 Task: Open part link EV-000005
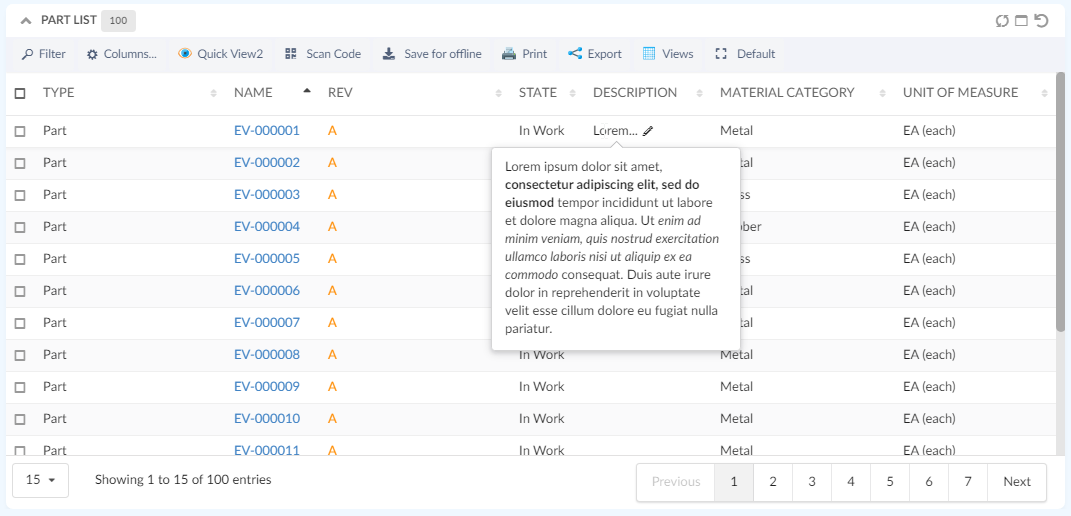tap(267, 259)
